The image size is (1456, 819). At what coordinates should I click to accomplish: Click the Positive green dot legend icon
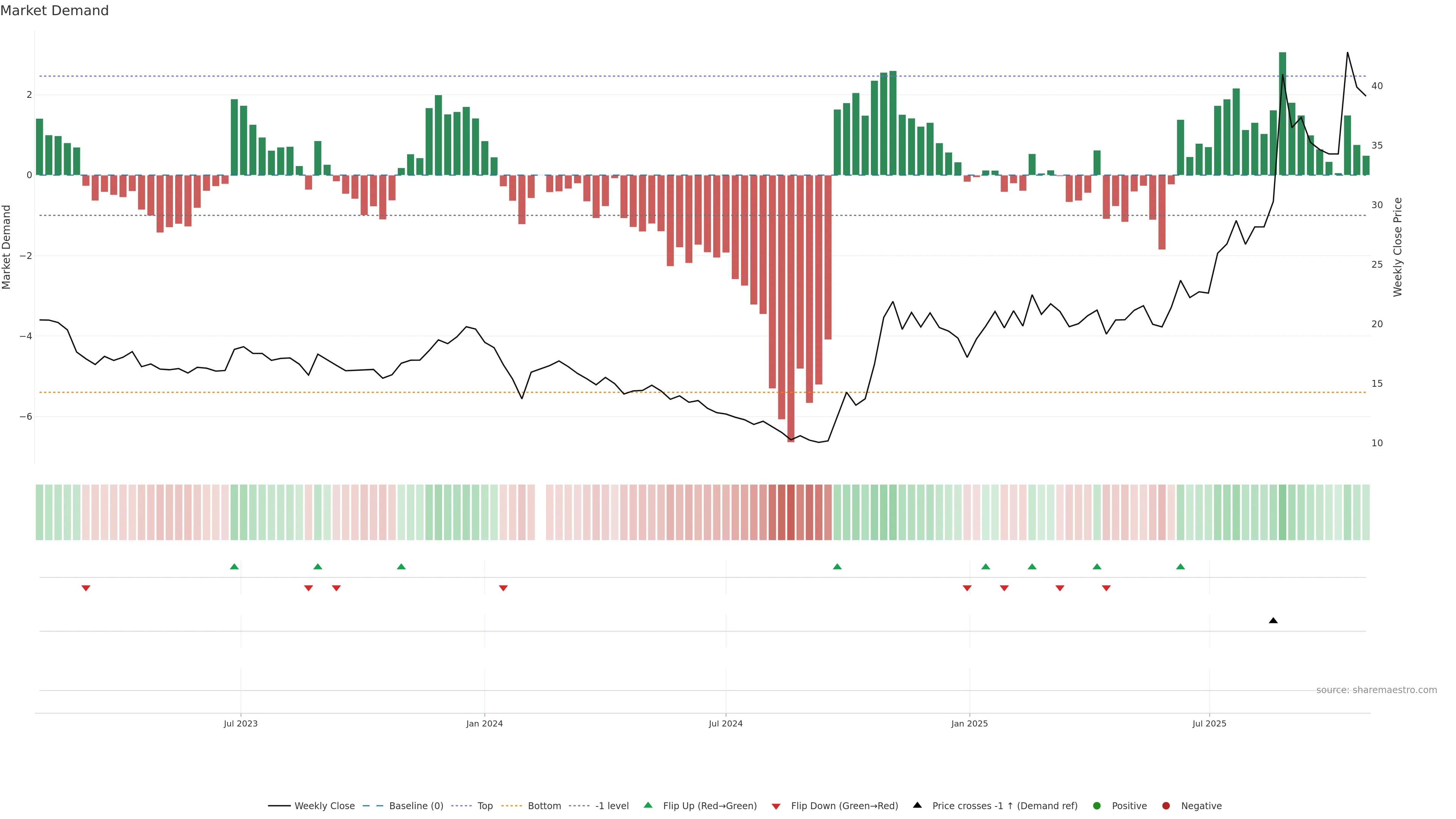1097,805
